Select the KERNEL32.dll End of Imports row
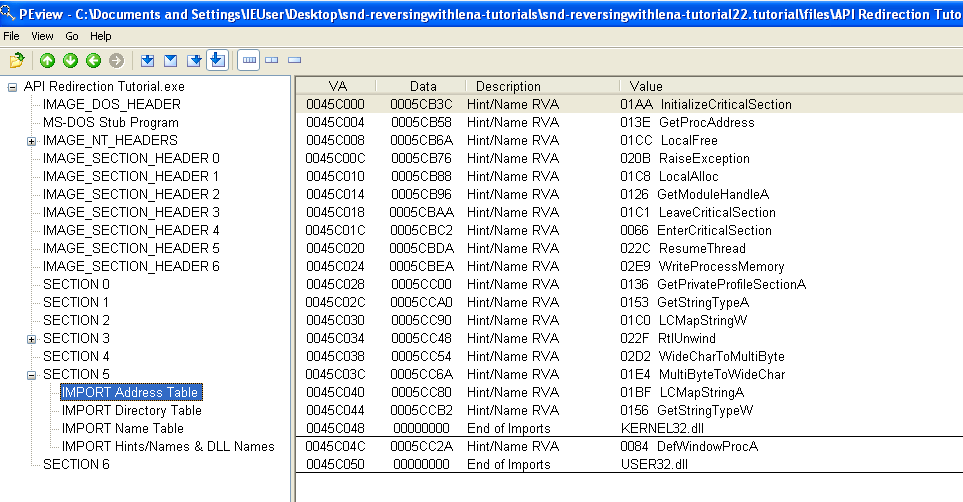The height and width of the screenshot is (502, 963). [x=630, y=428]
